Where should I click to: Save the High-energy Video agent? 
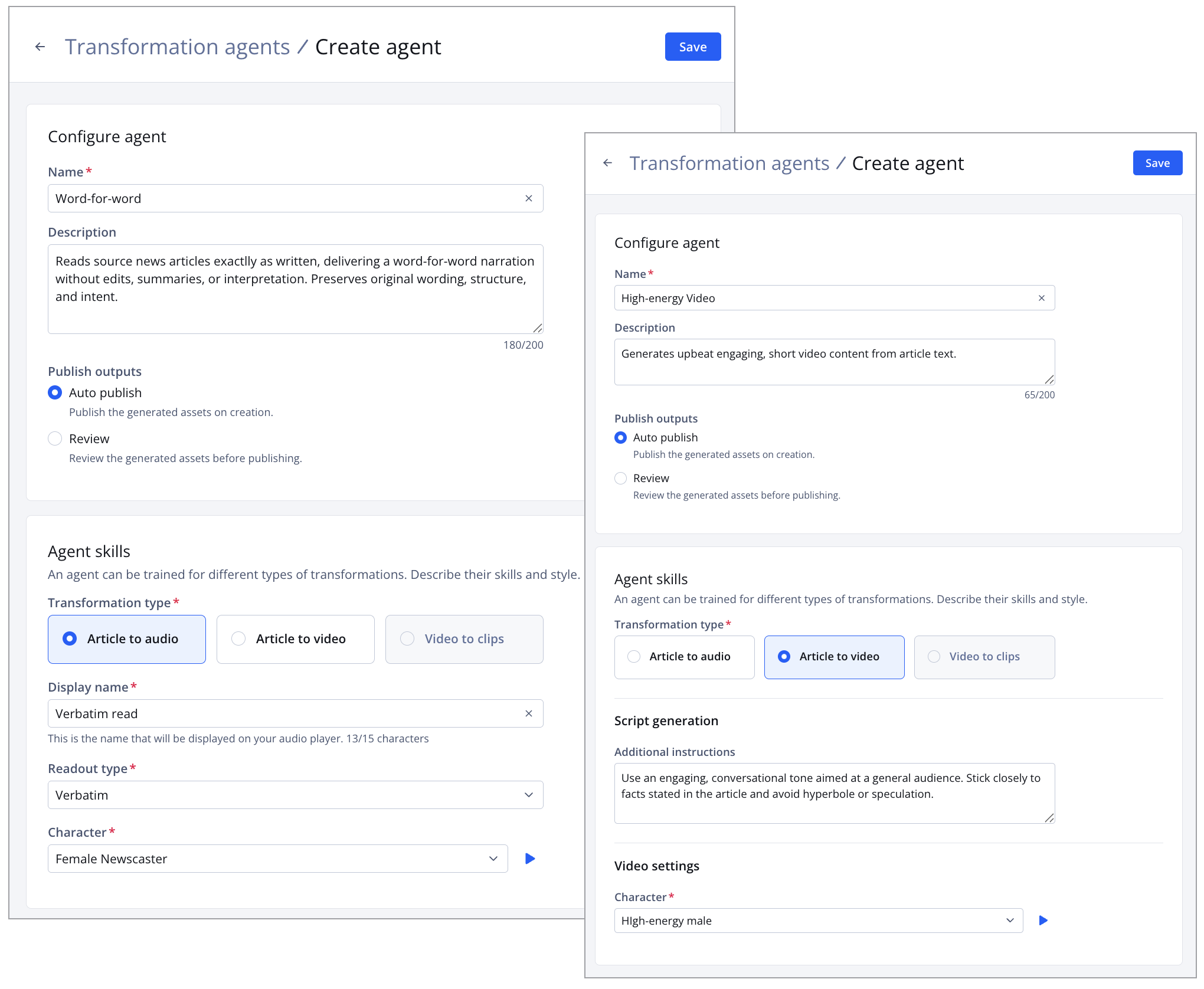pyautogui.click(x=1157, y=163)
